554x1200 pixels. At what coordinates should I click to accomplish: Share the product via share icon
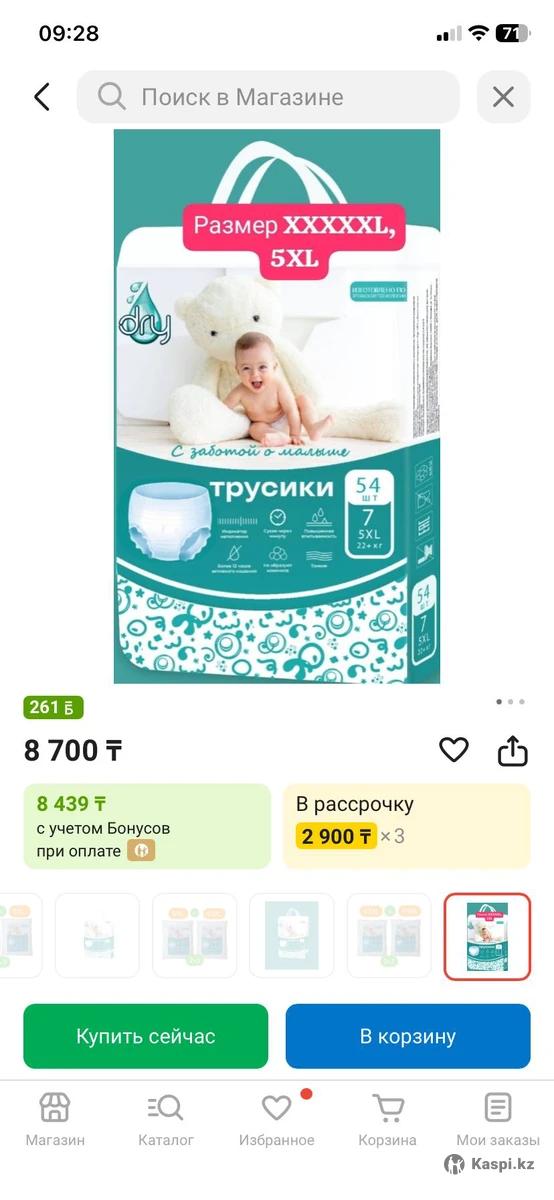tap(512, 750)
